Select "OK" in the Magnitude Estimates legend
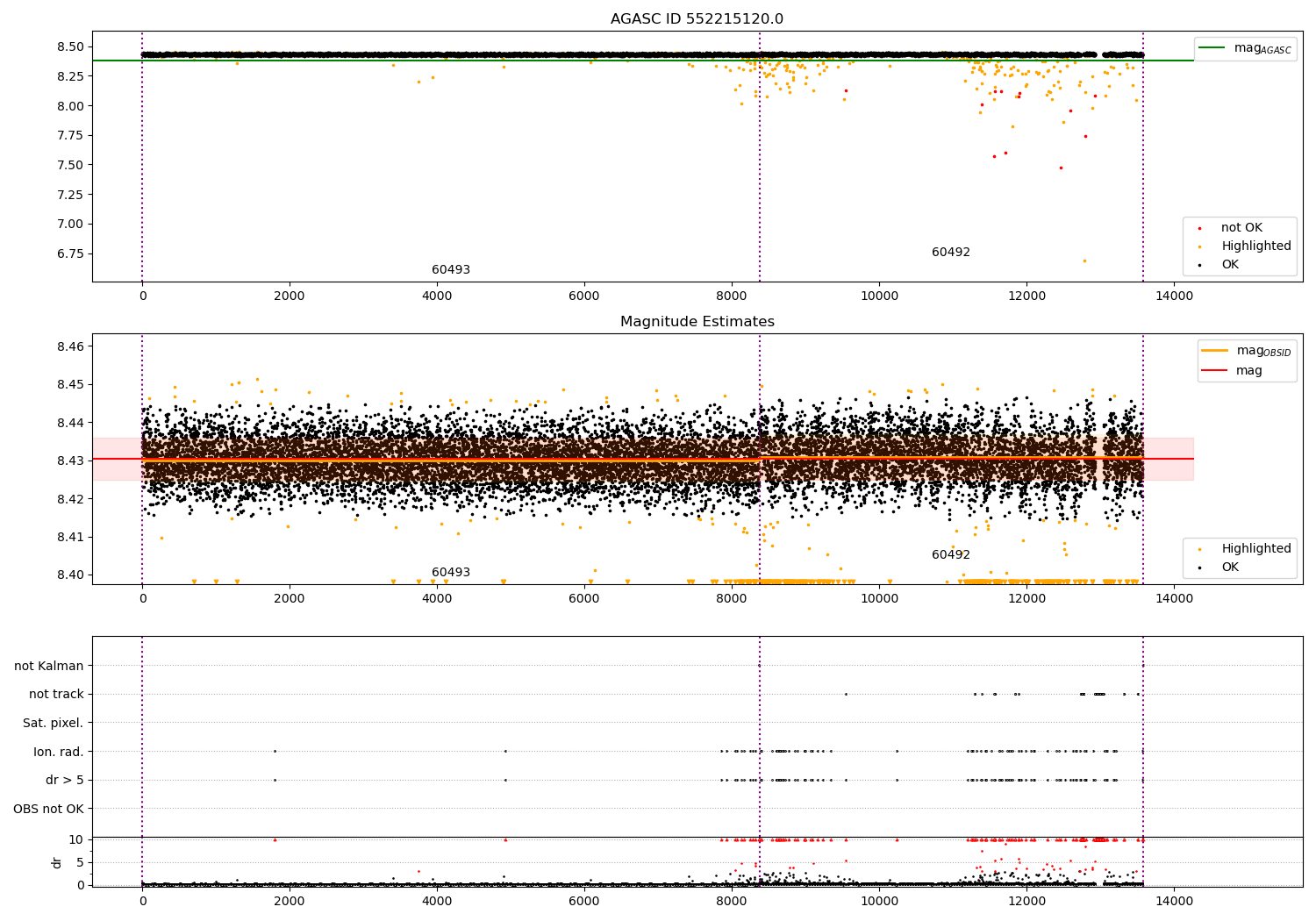Image resolution: width=1316 pixels, height=921 pixels. [1230, 568]
